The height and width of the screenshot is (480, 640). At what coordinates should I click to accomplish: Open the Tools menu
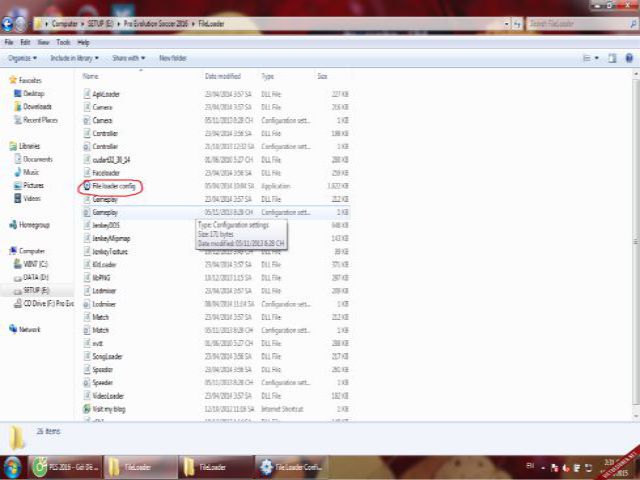63,42
